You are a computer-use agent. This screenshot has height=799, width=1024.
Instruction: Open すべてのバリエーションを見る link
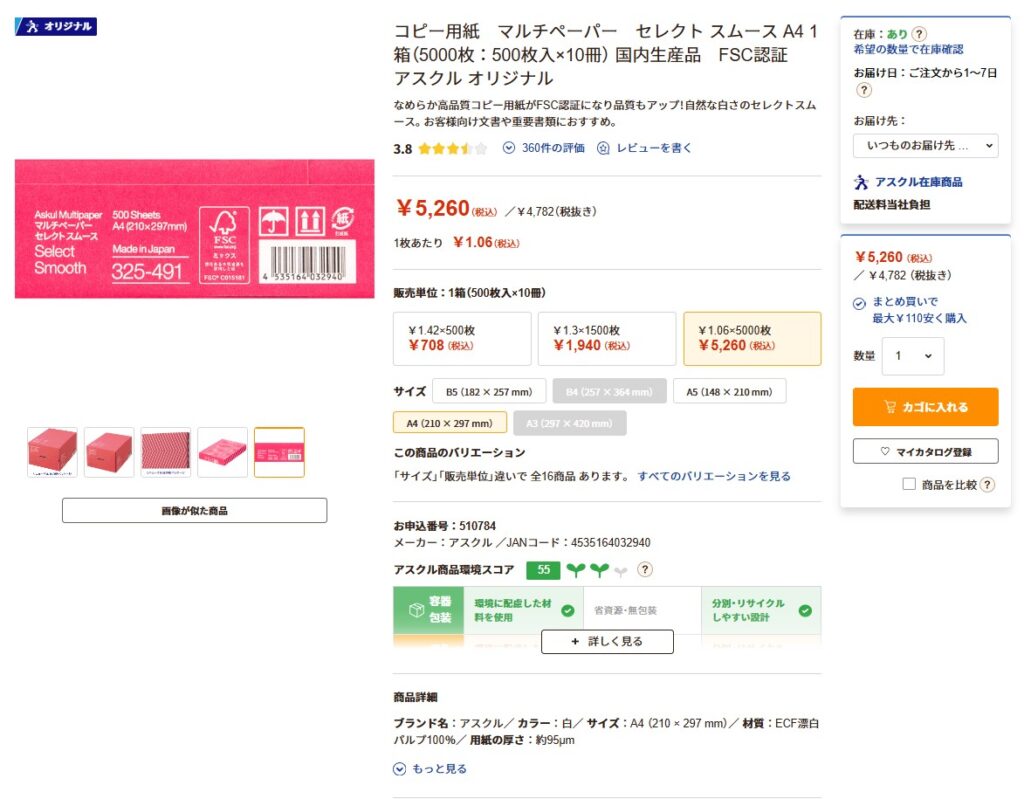[714, 476]
